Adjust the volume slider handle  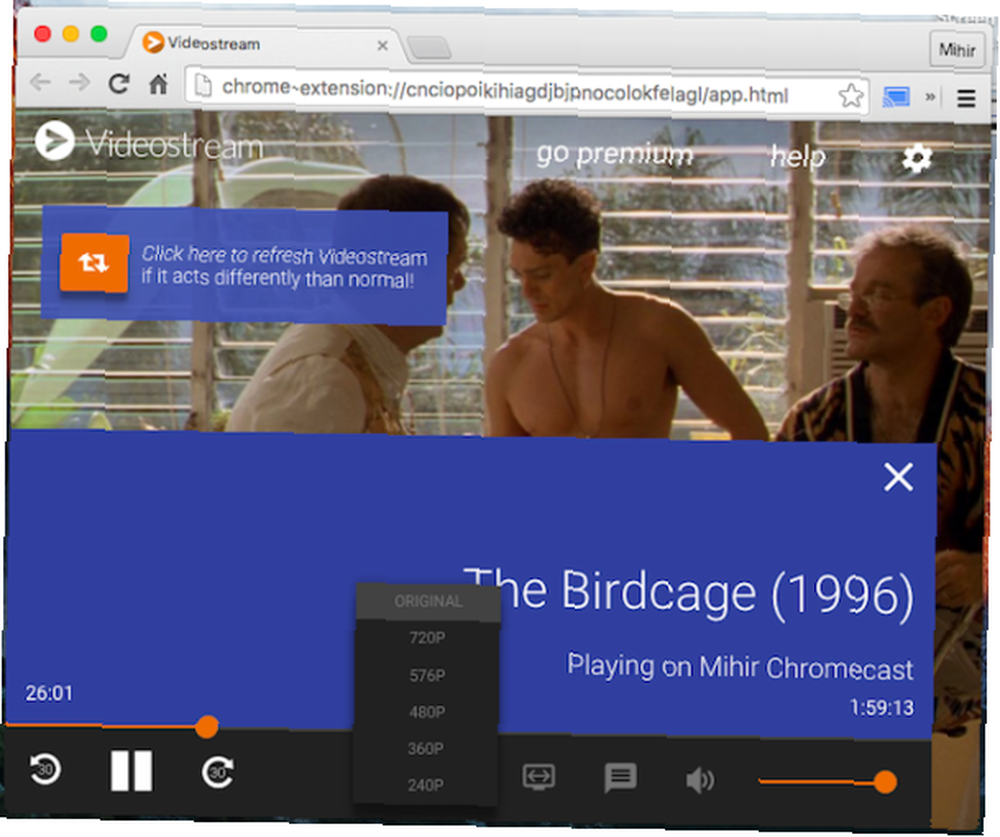[885, 781]
